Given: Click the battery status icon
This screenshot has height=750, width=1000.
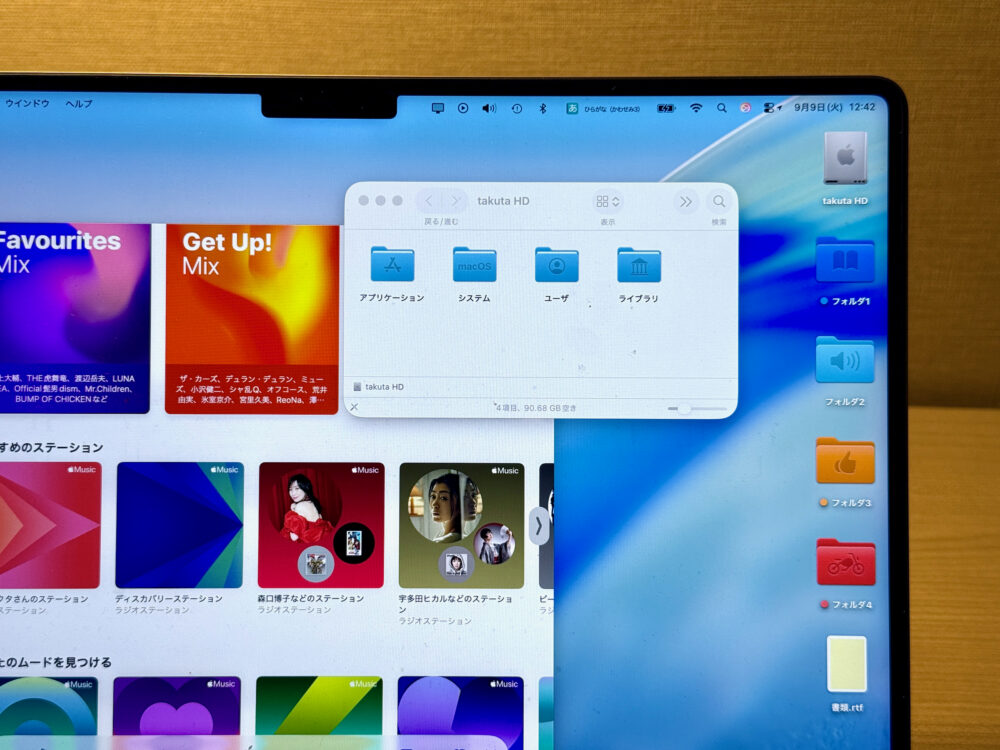Looking at the screenshot, I should pyautogui.click(x=666, y=108).
